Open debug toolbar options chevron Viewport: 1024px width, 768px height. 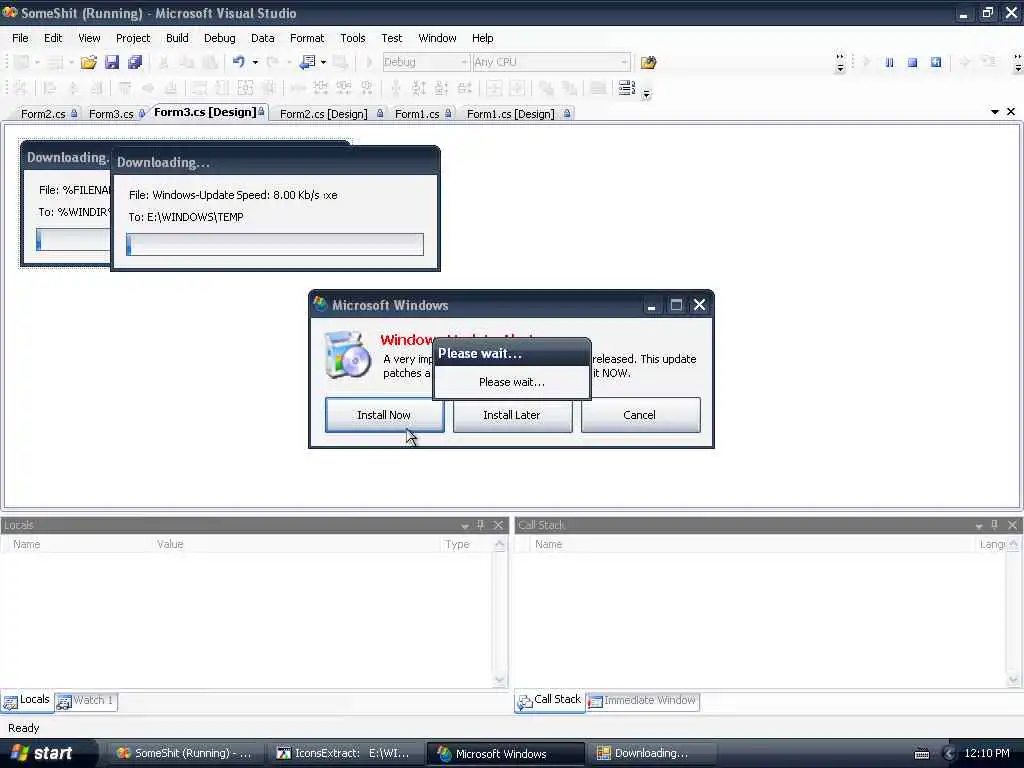coord(840,63)
